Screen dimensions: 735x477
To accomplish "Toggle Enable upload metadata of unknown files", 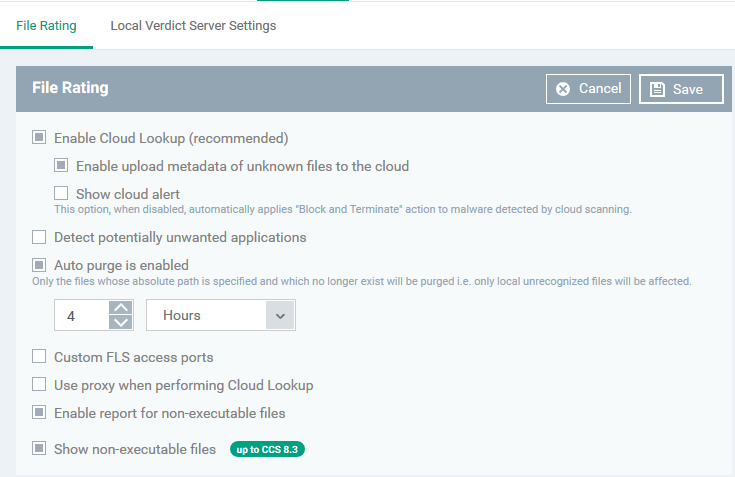I will click(61, 165).
